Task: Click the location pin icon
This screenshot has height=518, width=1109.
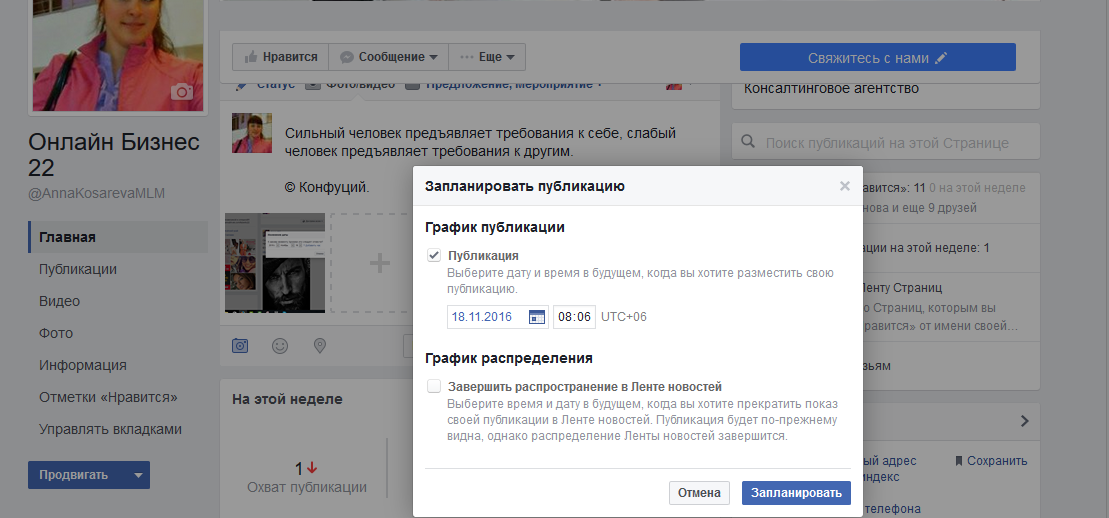Action: [320, 346]
